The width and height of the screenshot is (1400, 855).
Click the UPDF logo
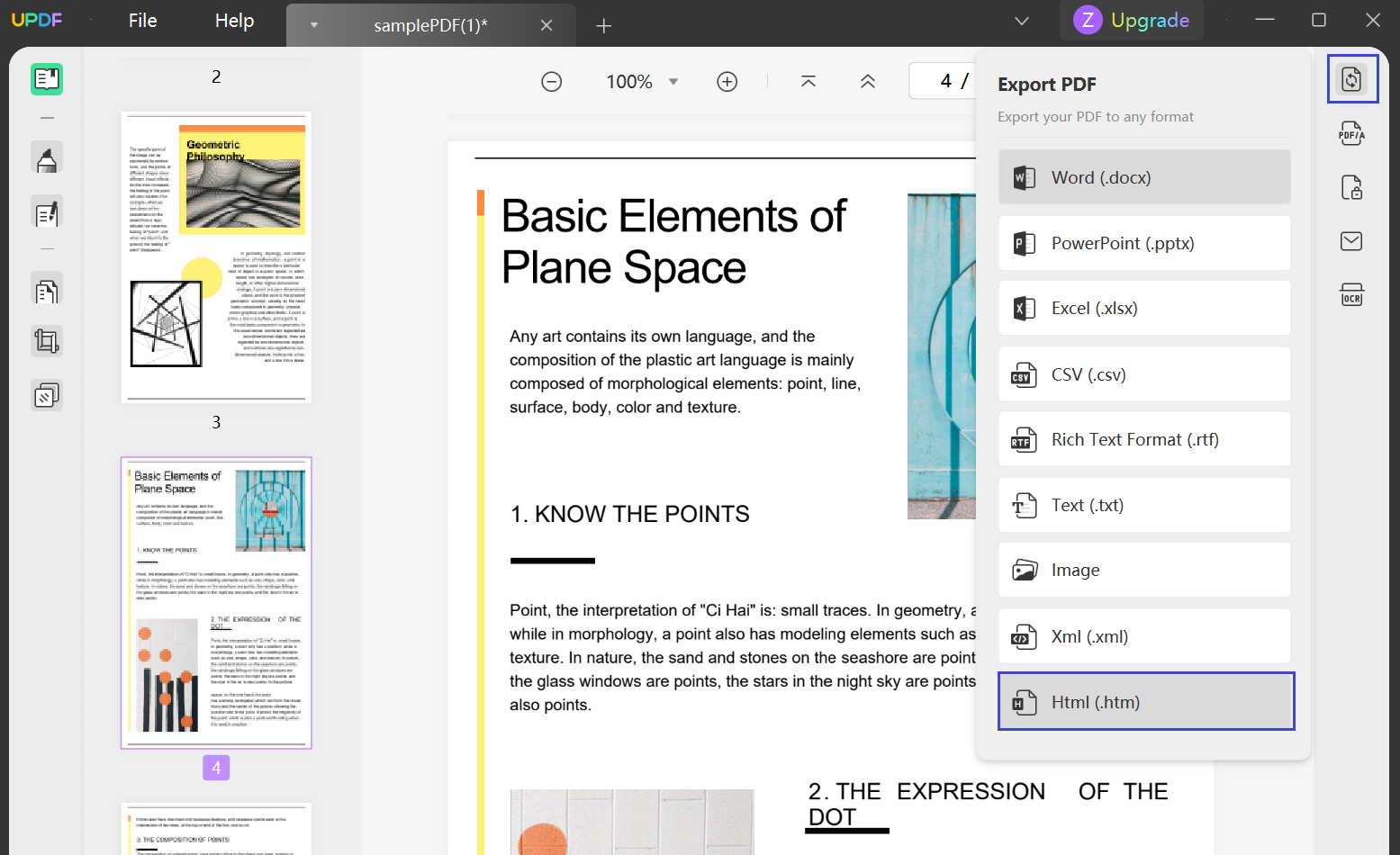tap(37, 20)
